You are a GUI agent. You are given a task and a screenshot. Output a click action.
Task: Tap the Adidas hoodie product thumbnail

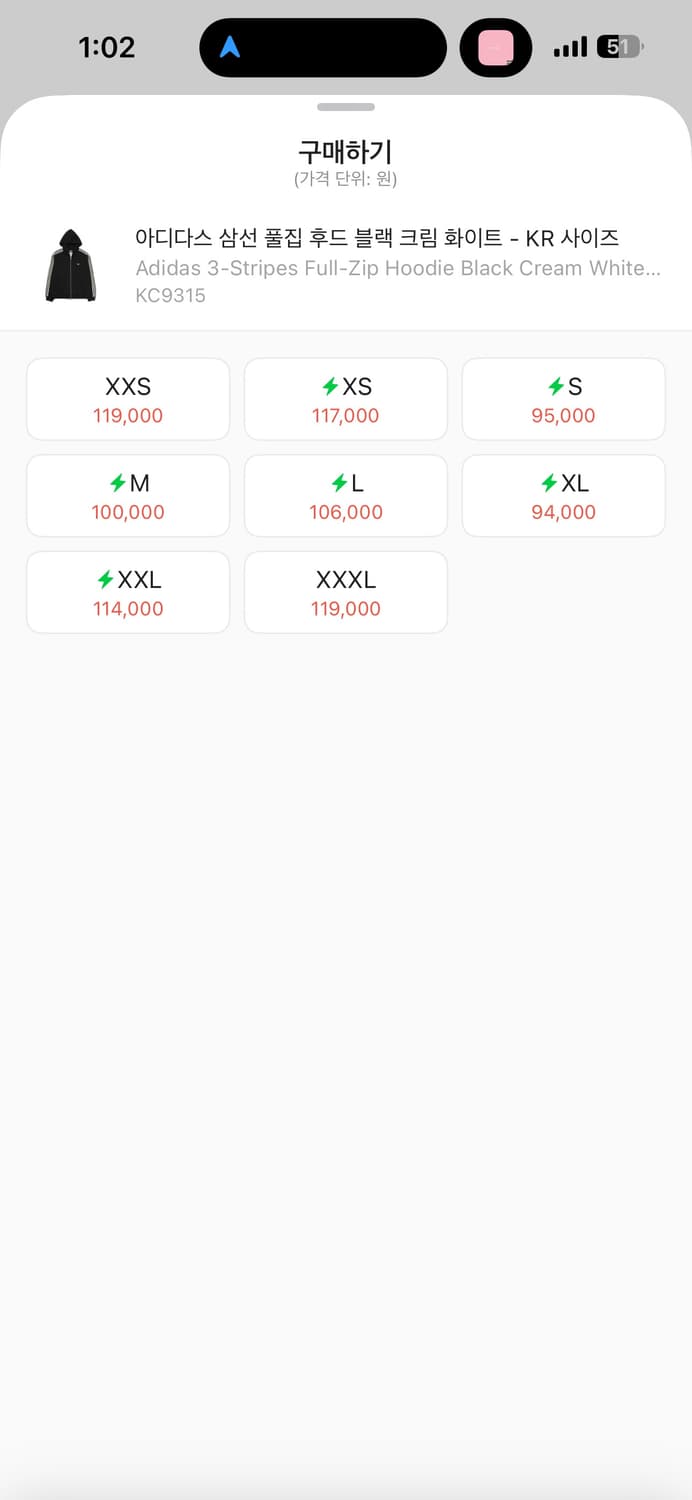pos(70,265)
